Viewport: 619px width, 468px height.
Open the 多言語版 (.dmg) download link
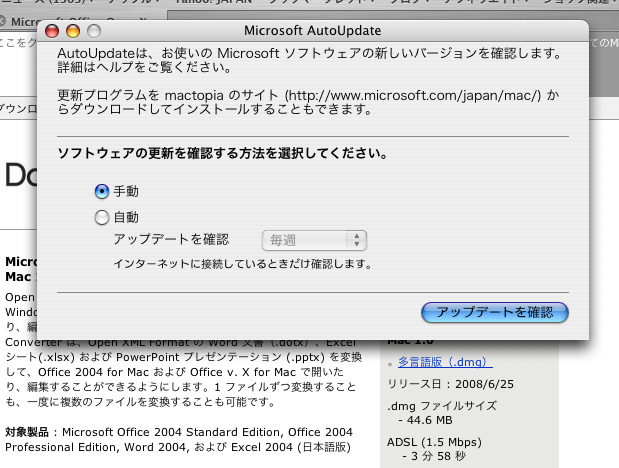pyautogui.click(x=445, y=362)
